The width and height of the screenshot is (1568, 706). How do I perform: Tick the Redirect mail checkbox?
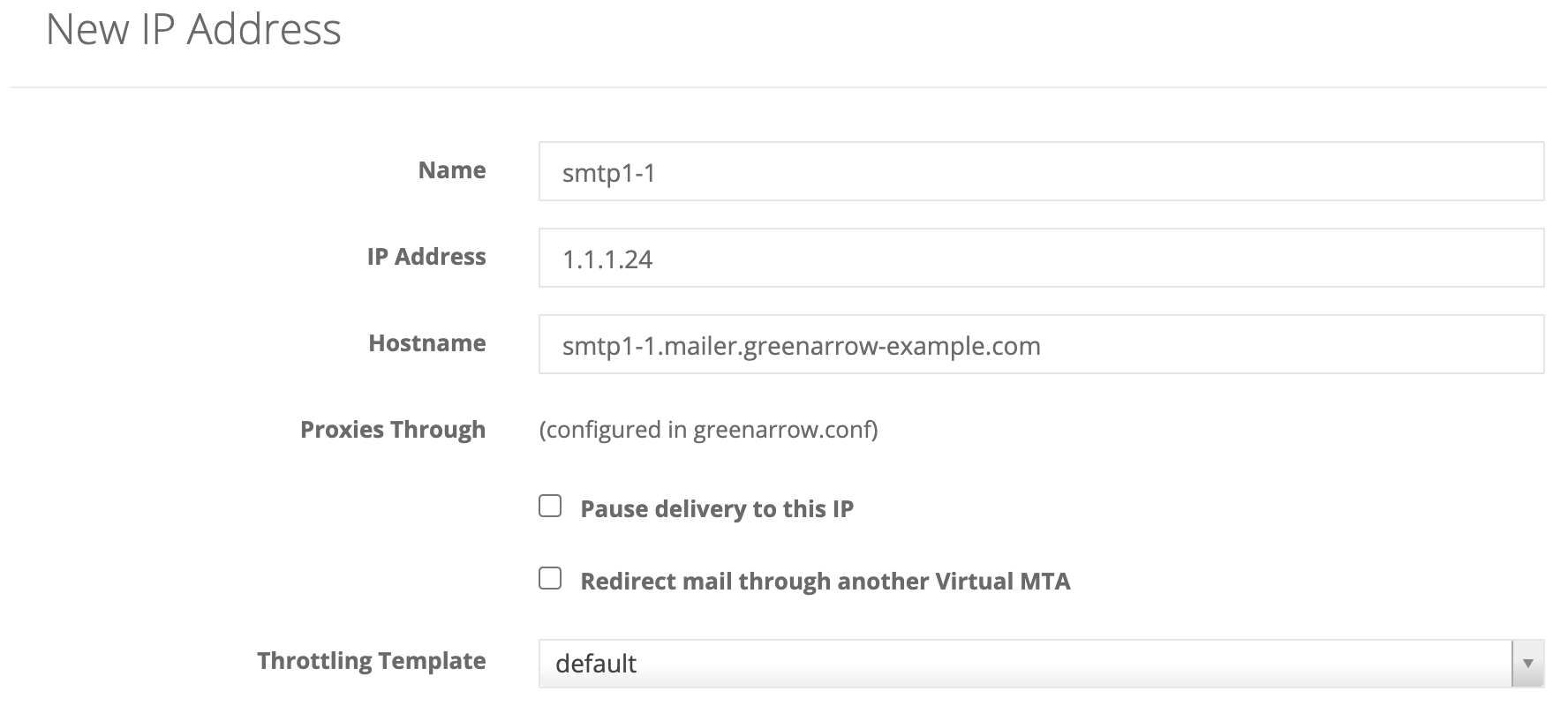[x=550, y=578]
